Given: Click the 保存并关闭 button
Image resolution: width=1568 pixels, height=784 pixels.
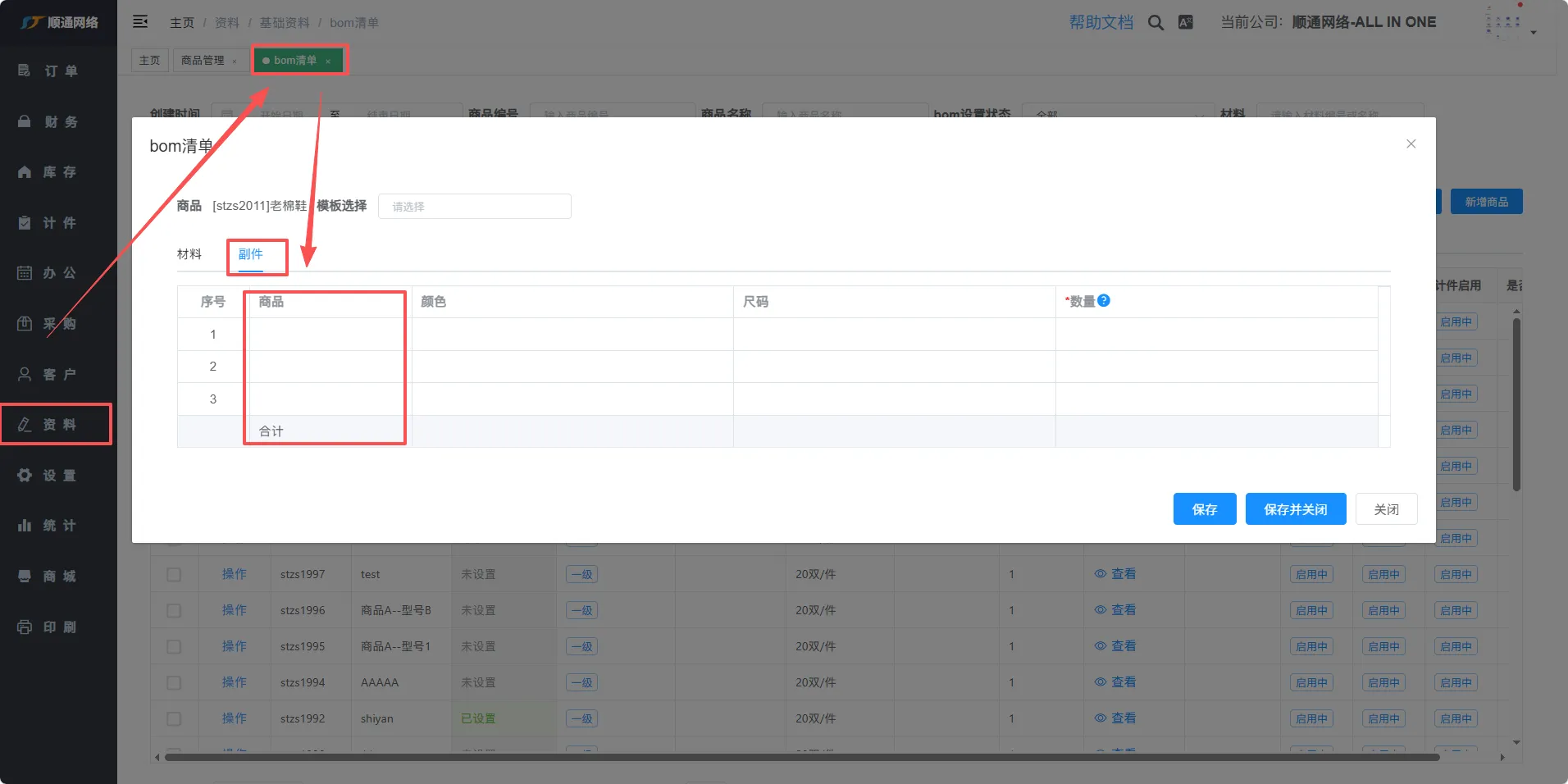Looking at the screenshot, I should coord(1295,509).
